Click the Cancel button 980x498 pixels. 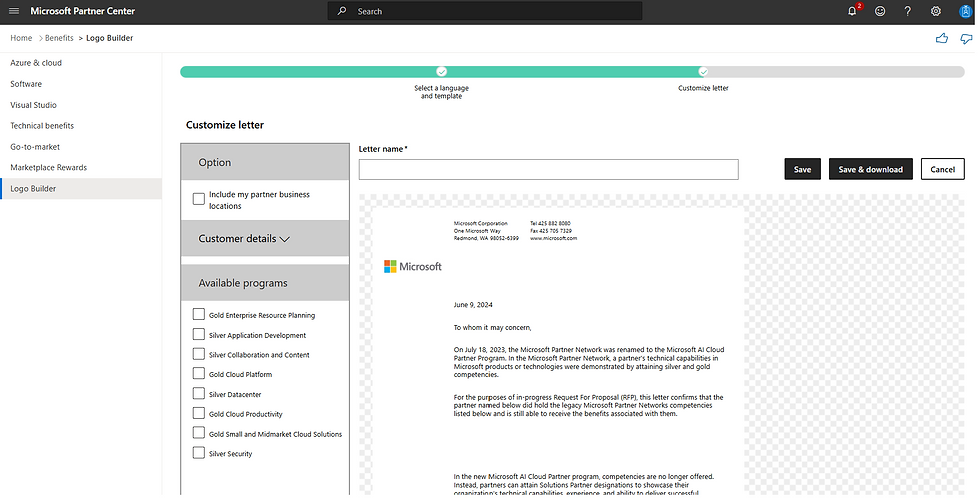(x=942, y=169)
